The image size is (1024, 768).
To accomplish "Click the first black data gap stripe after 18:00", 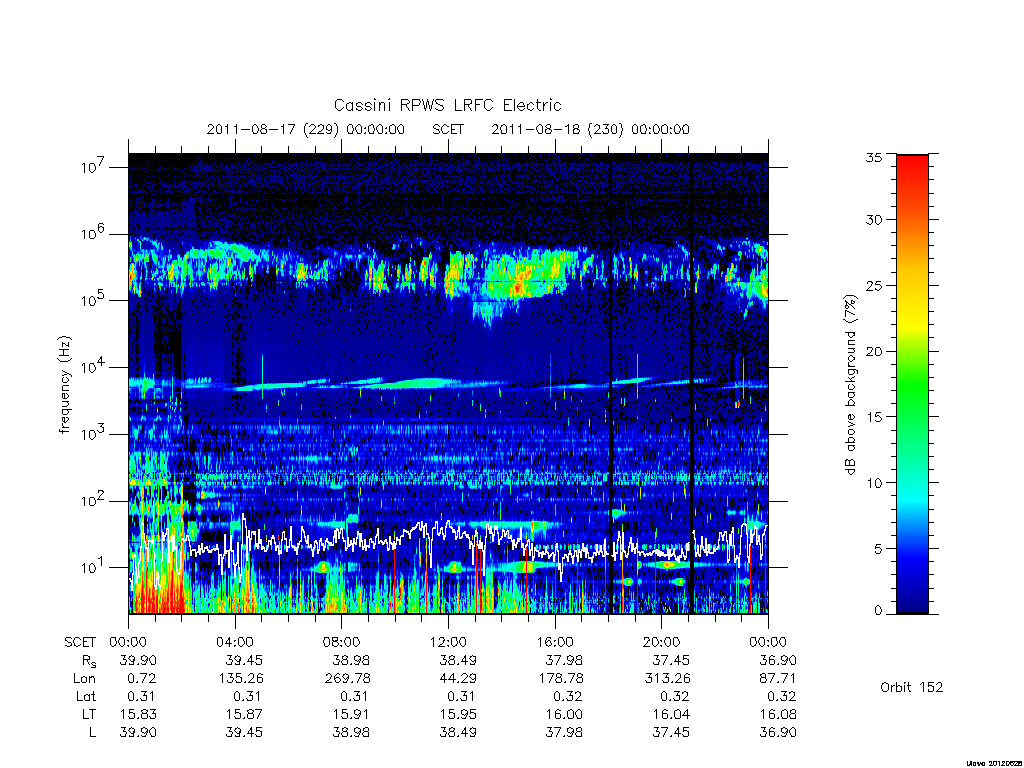I will point(611,384).
